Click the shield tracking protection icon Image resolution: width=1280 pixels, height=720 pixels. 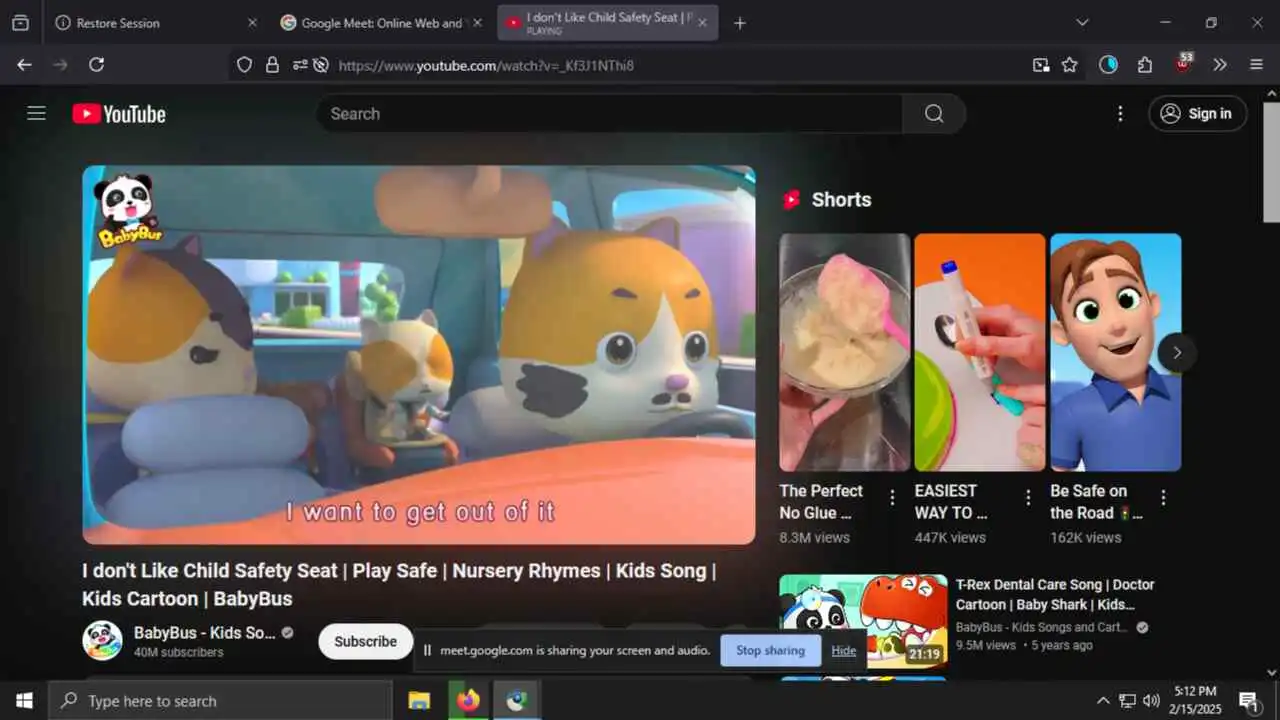(x=244, y=65)
